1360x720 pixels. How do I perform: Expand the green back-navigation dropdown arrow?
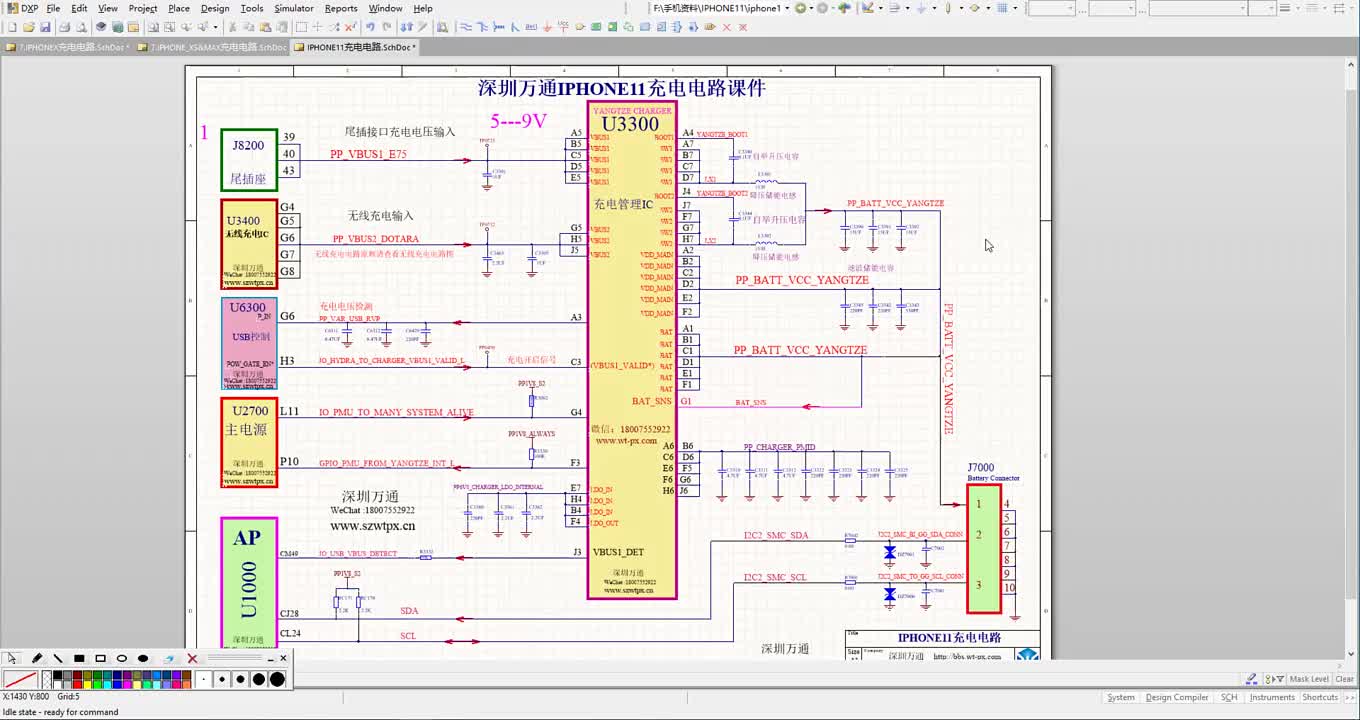coord(811,9)
